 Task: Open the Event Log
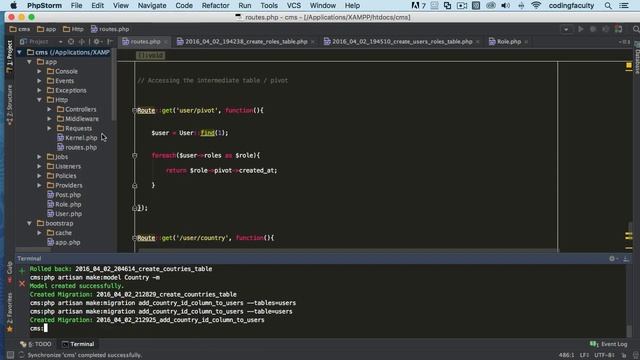point(609,344)
